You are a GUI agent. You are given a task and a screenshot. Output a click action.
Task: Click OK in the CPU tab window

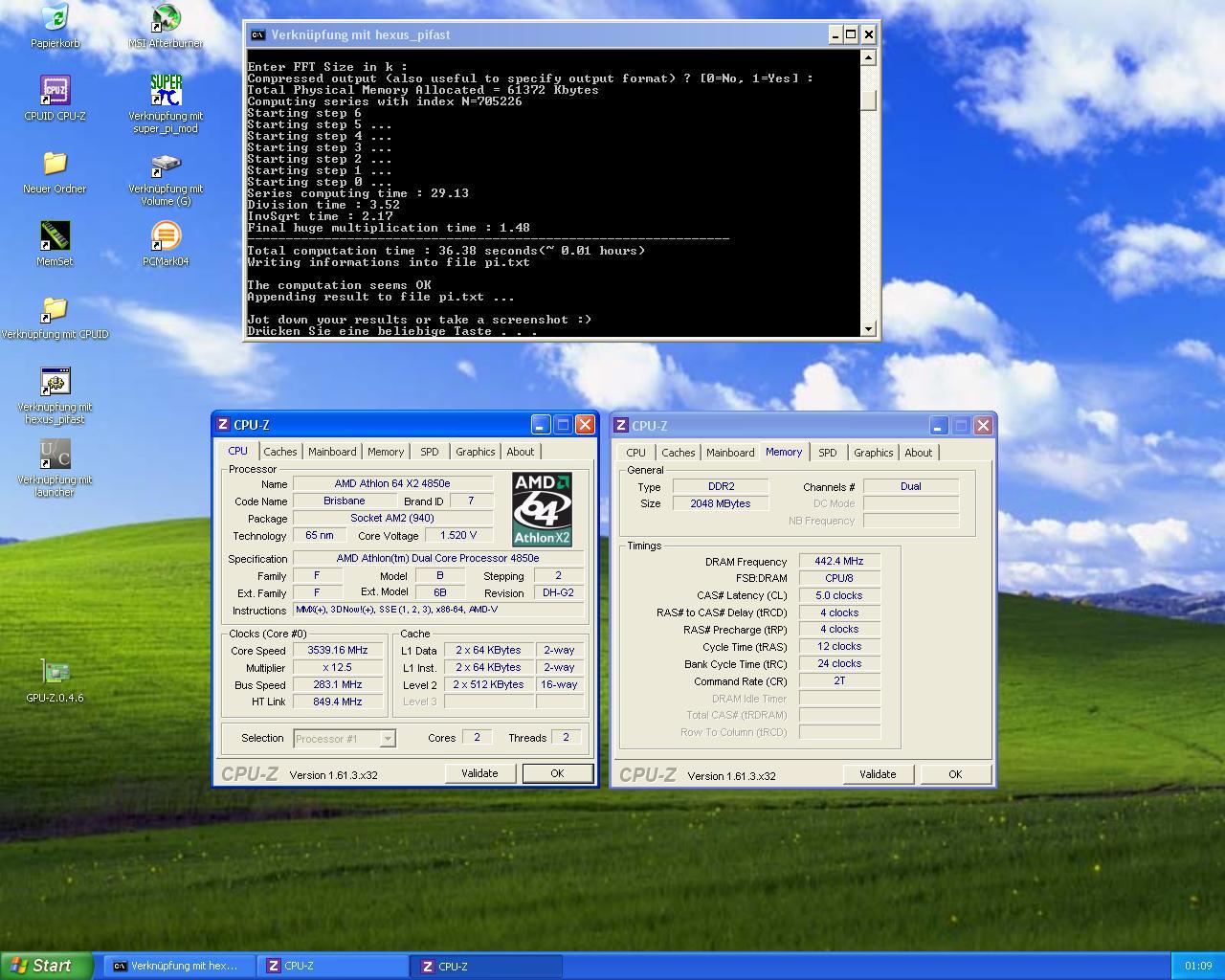point(557,773)
